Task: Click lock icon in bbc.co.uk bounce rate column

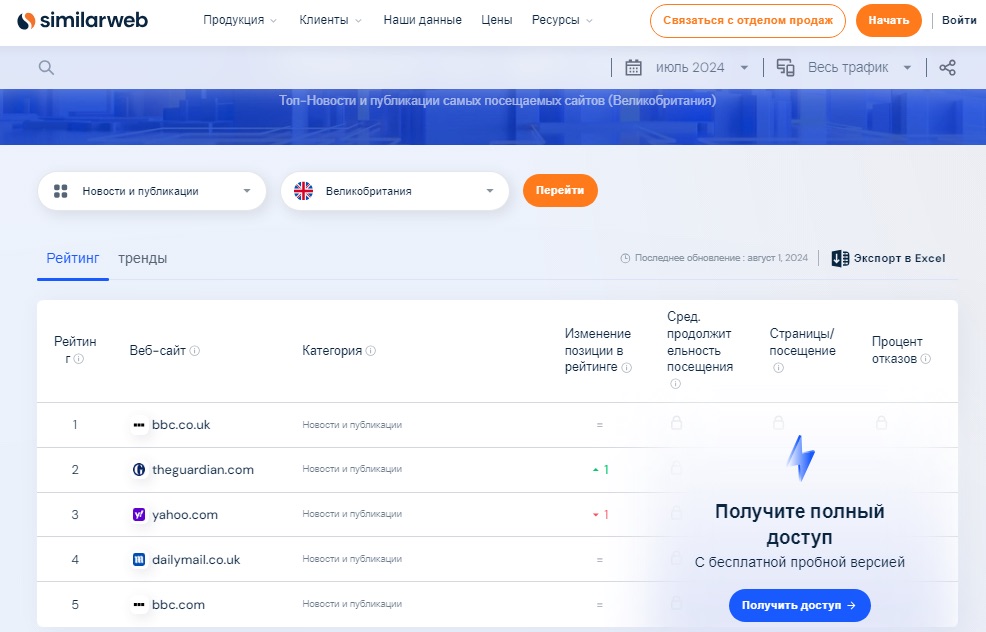Action: [x=882, y=423]
